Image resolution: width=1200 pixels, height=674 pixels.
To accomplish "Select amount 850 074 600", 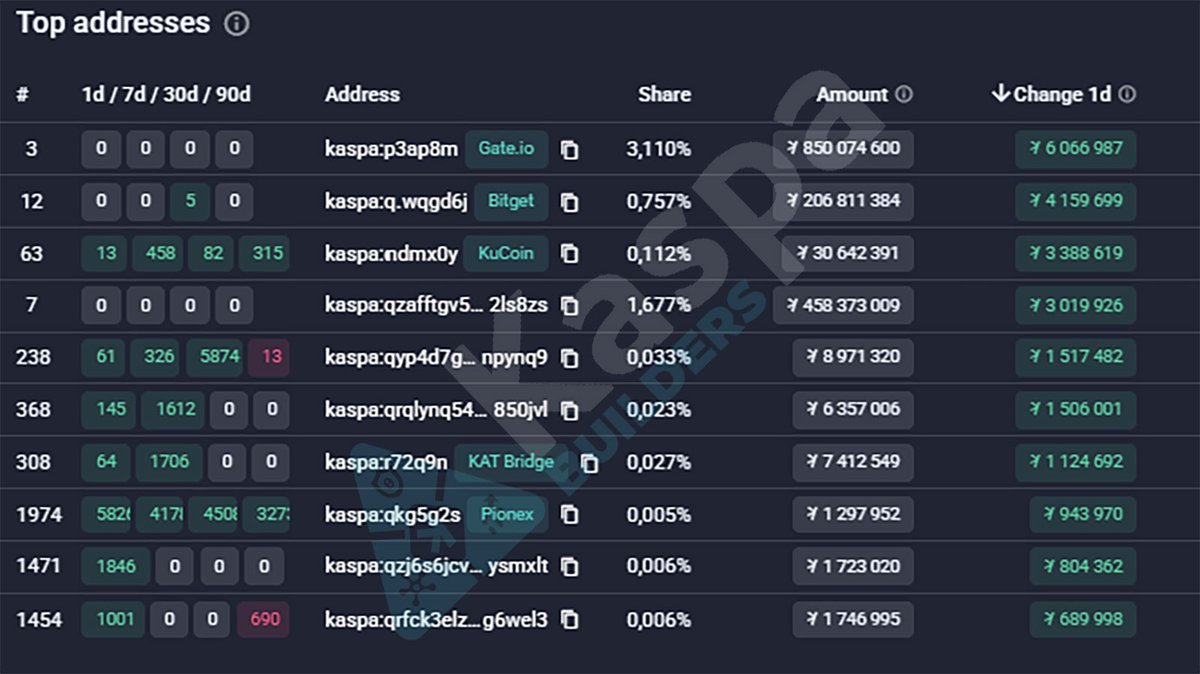I will point(843,149).
